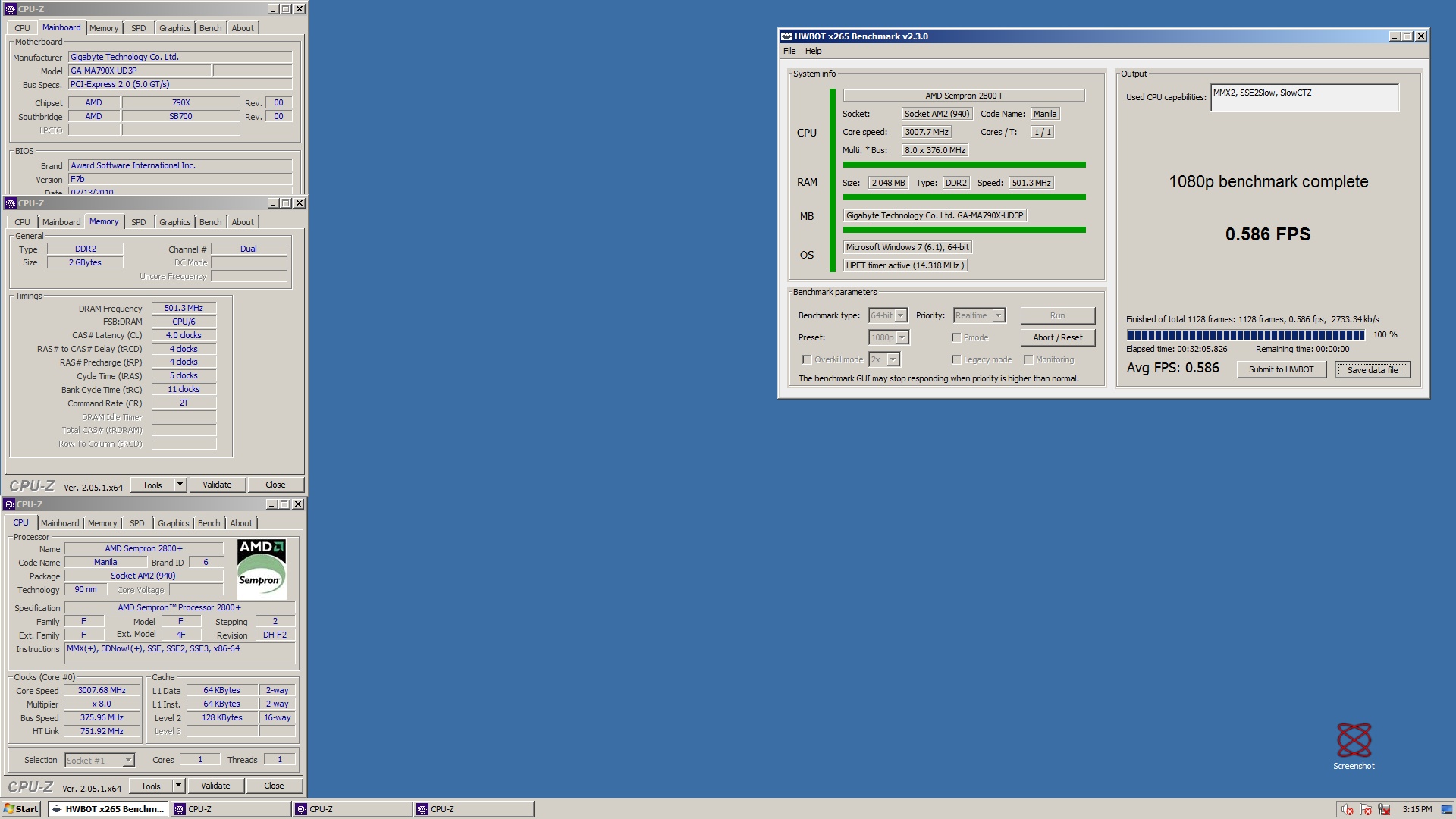The height and width of the screenshot is (819, 1456).
Task: Select CPU tab in Memory CPU-Z window
Action: [23, 222]
